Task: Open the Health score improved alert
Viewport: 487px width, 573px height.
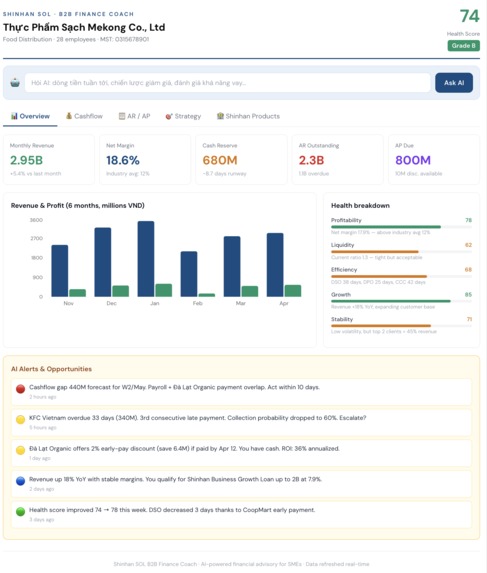Action: pos(241,515)
